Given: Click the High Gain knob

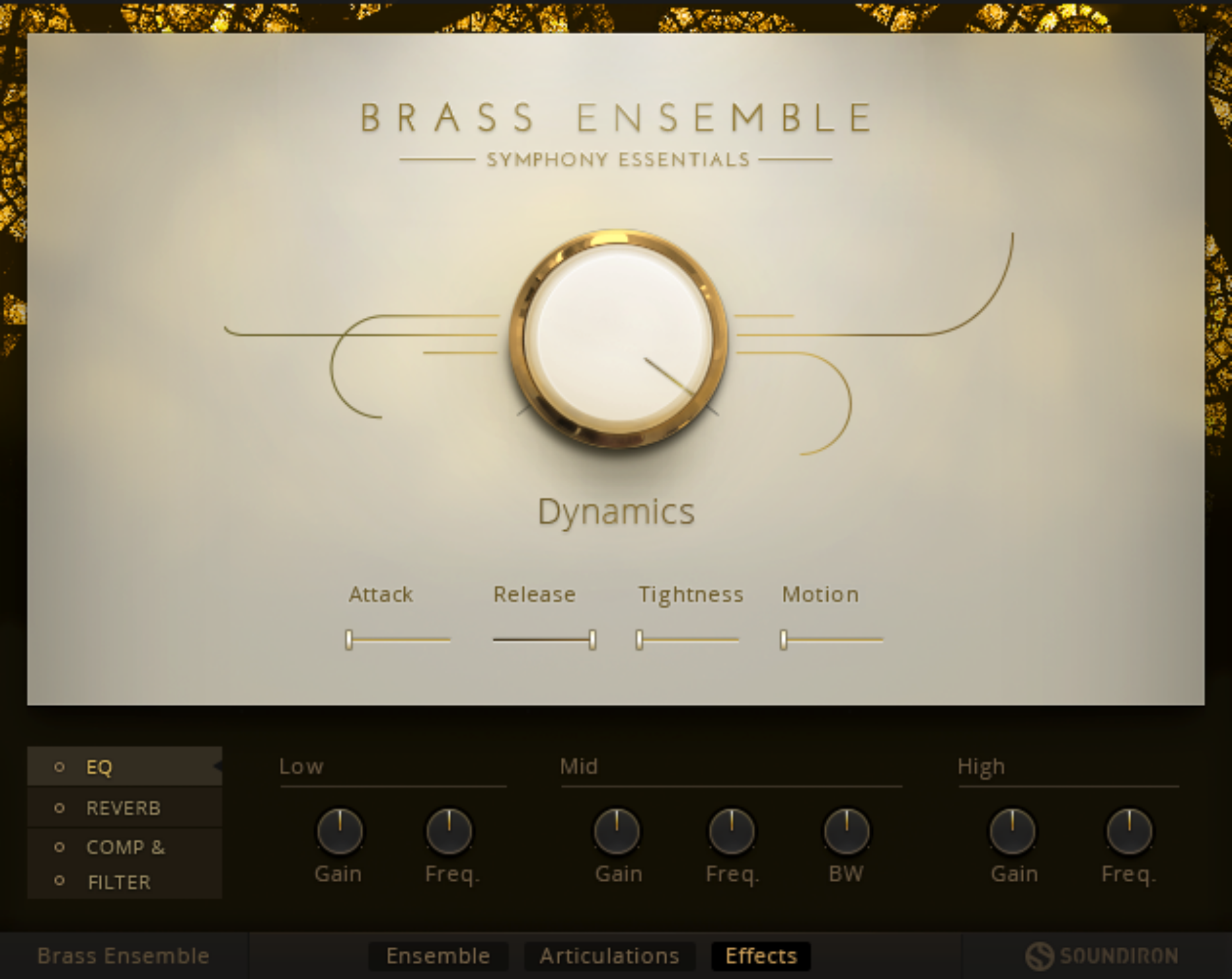Looking at the screenshot, I should [x=1013, y=831].
